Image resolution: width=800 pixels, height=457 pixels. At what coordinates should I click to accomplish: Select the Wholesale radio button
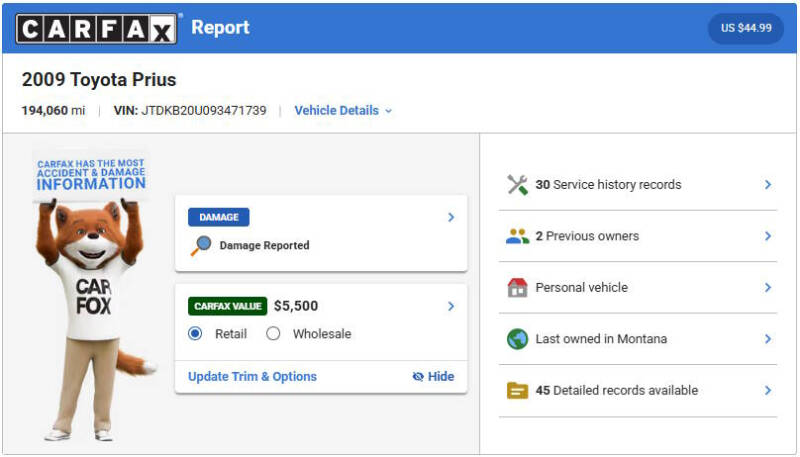coord(273,334)
